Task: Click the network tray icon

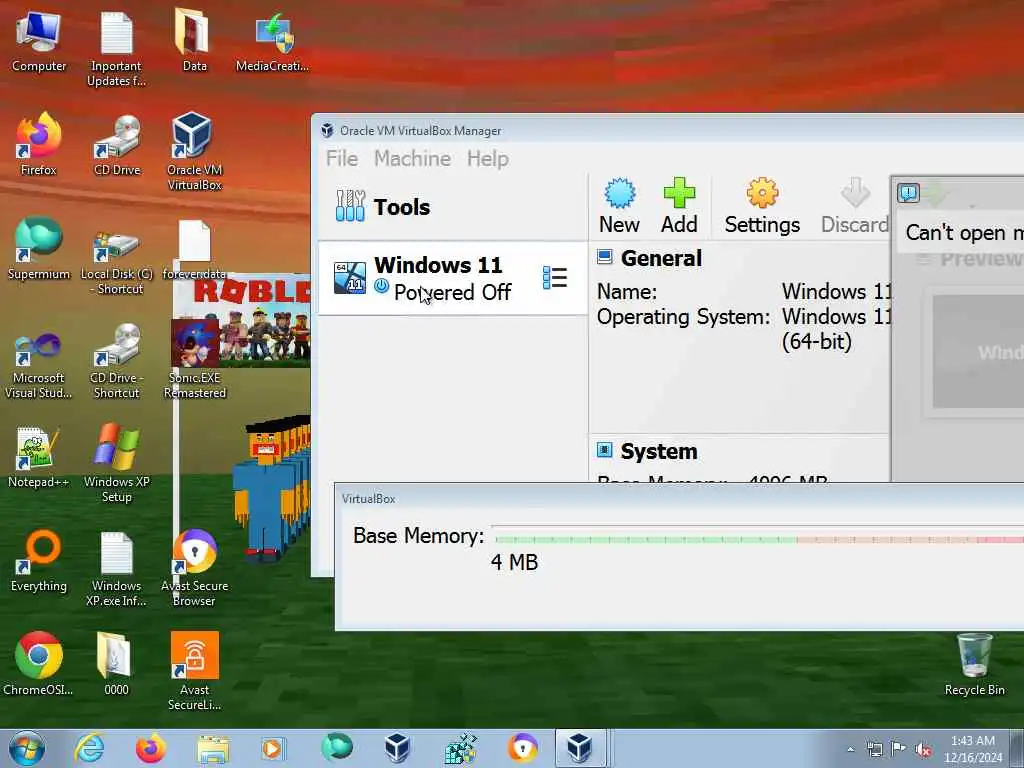Action: pos(874,749)
